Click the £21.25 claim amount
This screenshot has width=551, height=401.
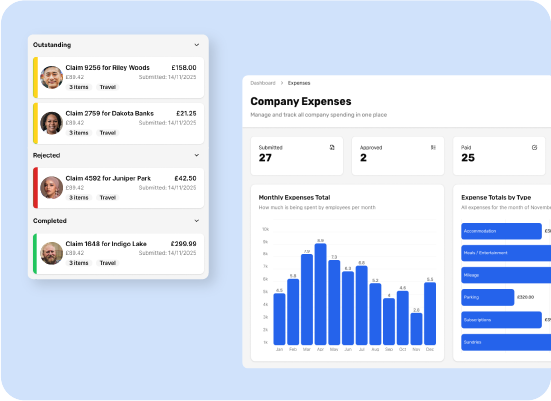tap(186, 113)
